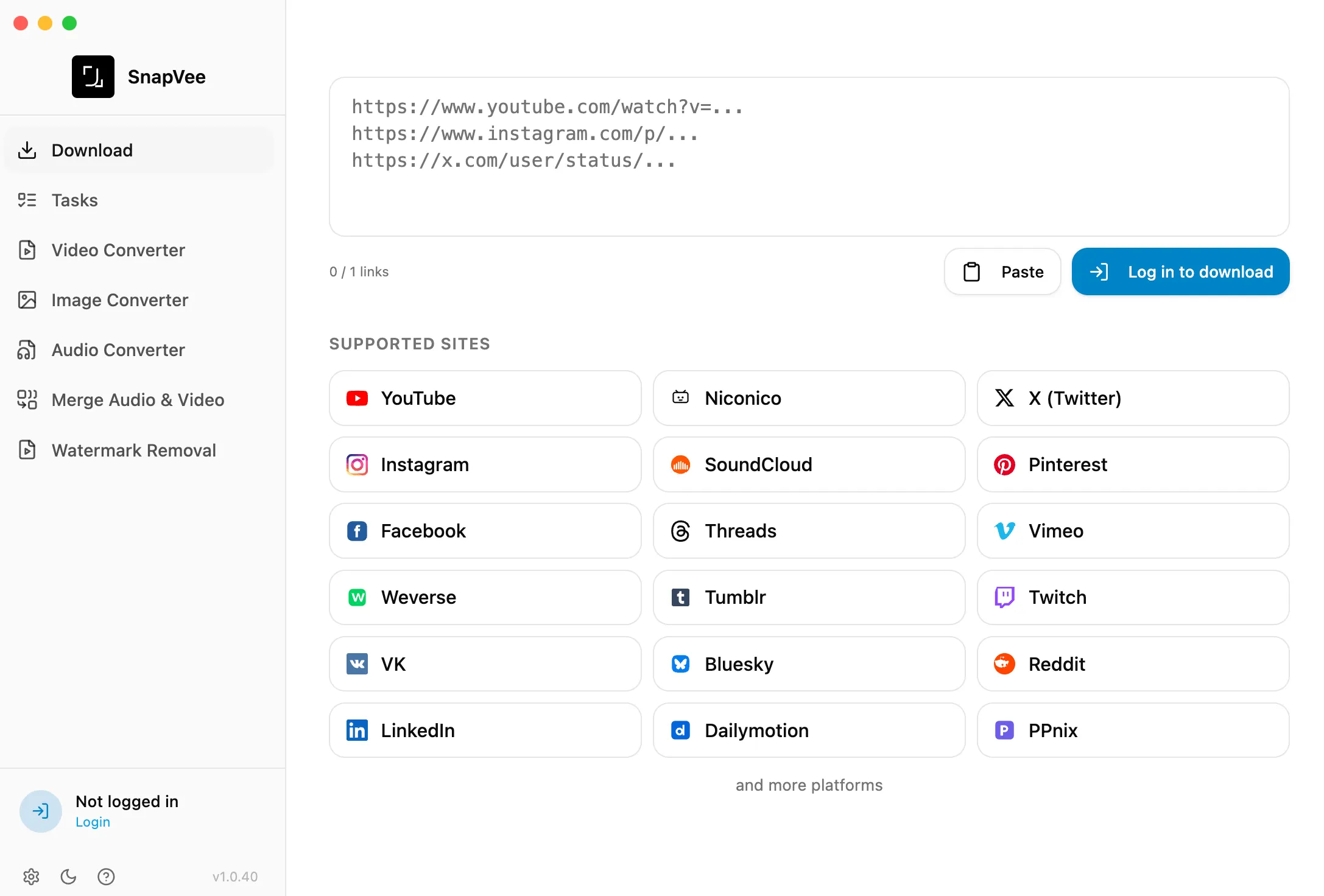Viewport: 1324px width, 896px height.
Task: Click the Threads logo icon
Action: point(680,531)
